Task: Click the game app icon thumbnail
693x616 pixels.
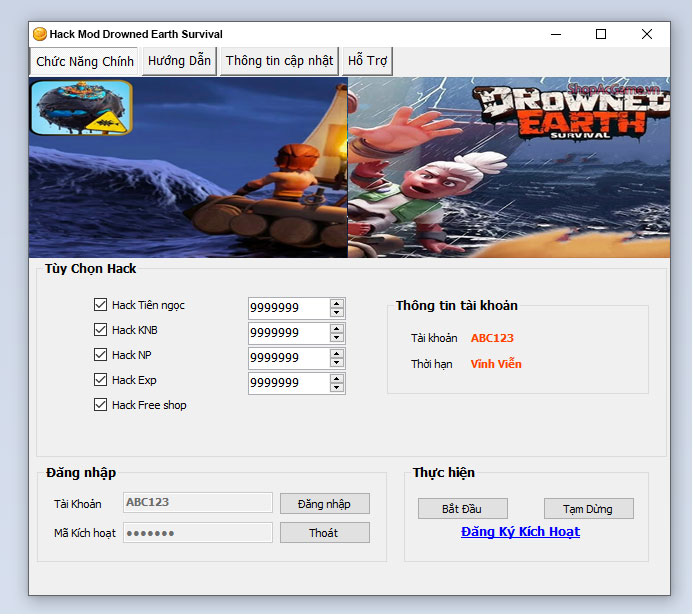Action: click(x=81, y=108)
